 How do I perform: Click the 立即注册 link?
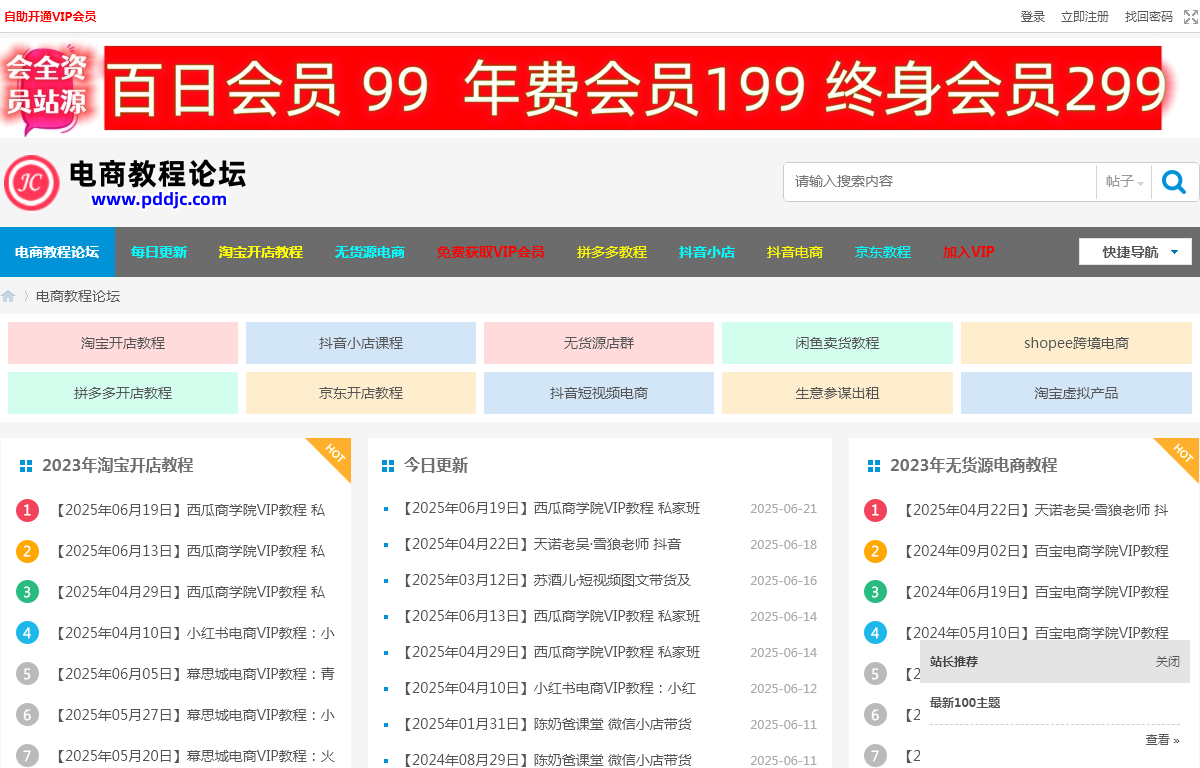click(x=1085, y=17)
